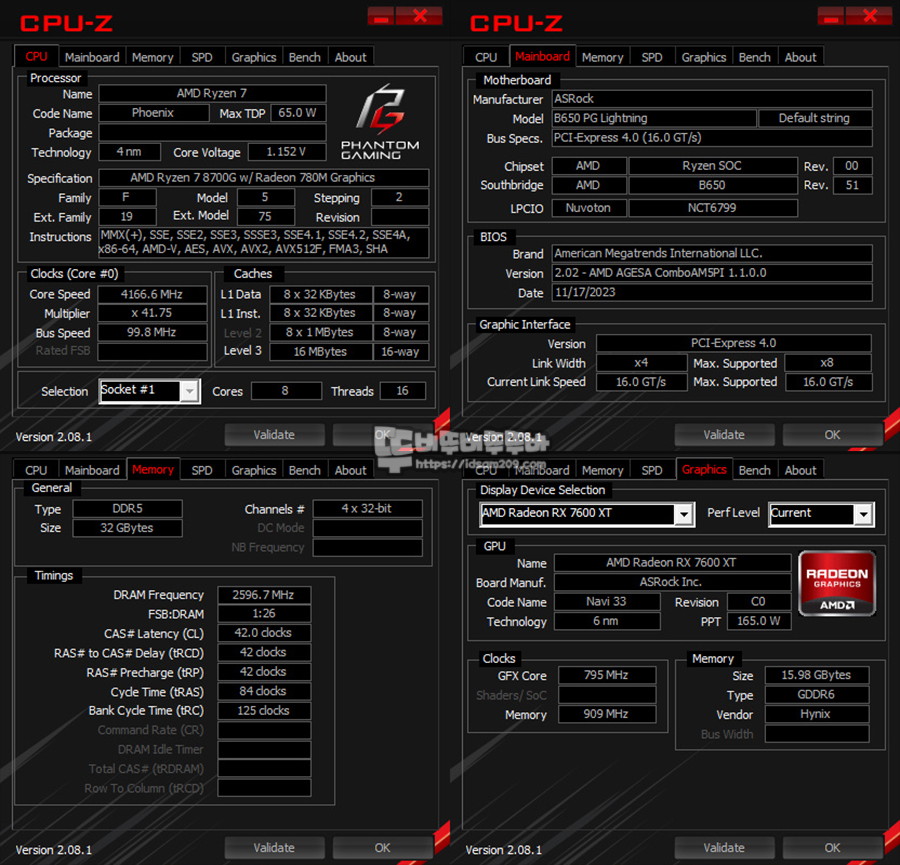This screenshot has height=865, width=900.
Task: Click the Phantom Gaming logo in the Processor section
Action: click(x=379, y=122)
